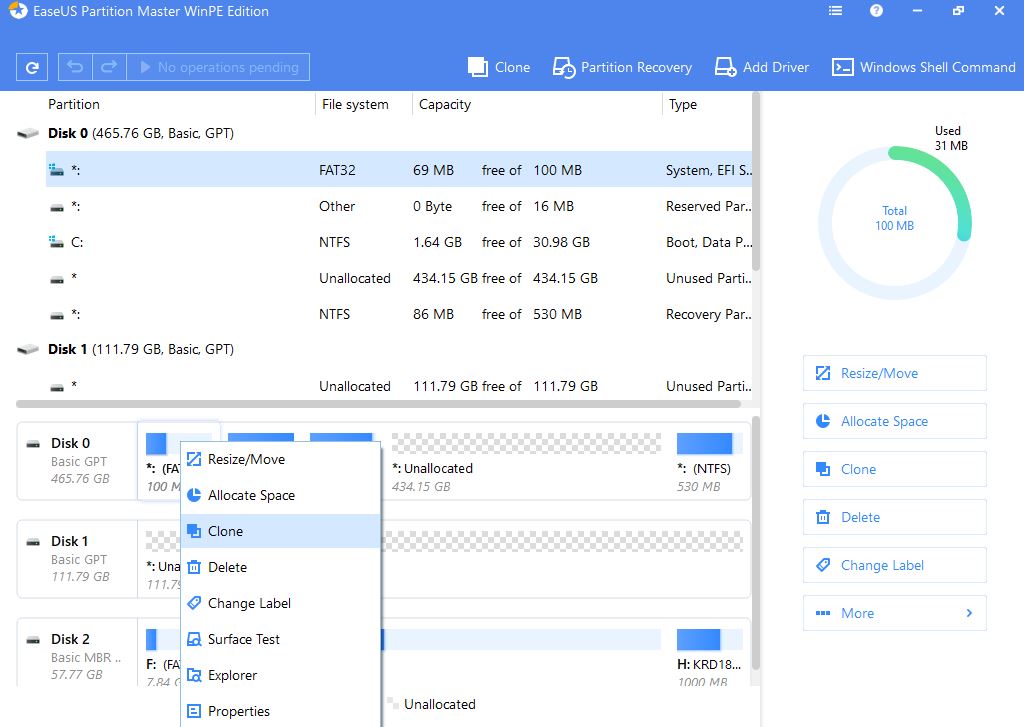Expand the More options chevron
Screen dimensions: 1024x727
pyautogui.click(x=968, y=613)
